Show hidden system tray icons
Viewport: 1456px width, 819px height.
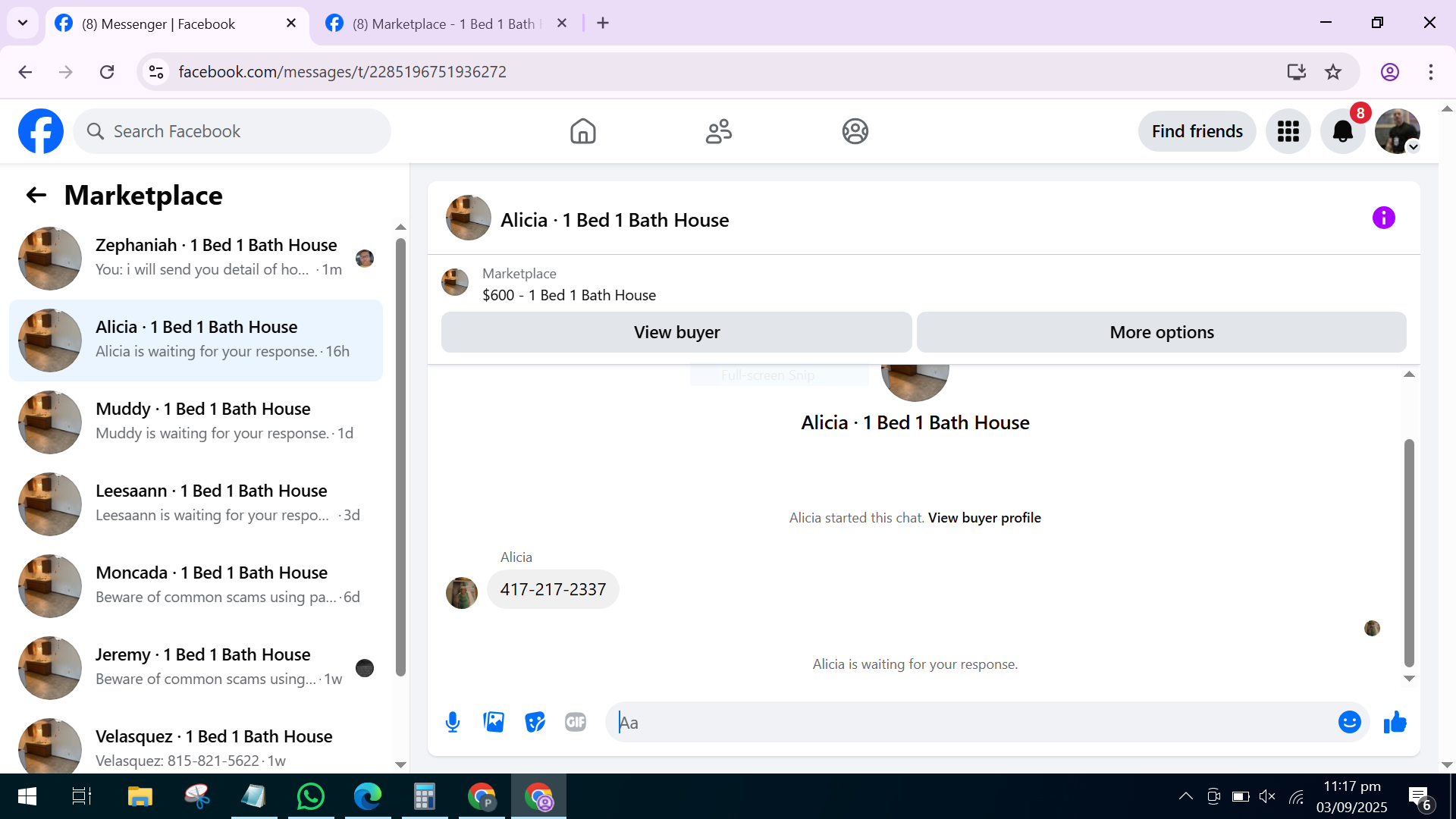tap(1185, 796)
